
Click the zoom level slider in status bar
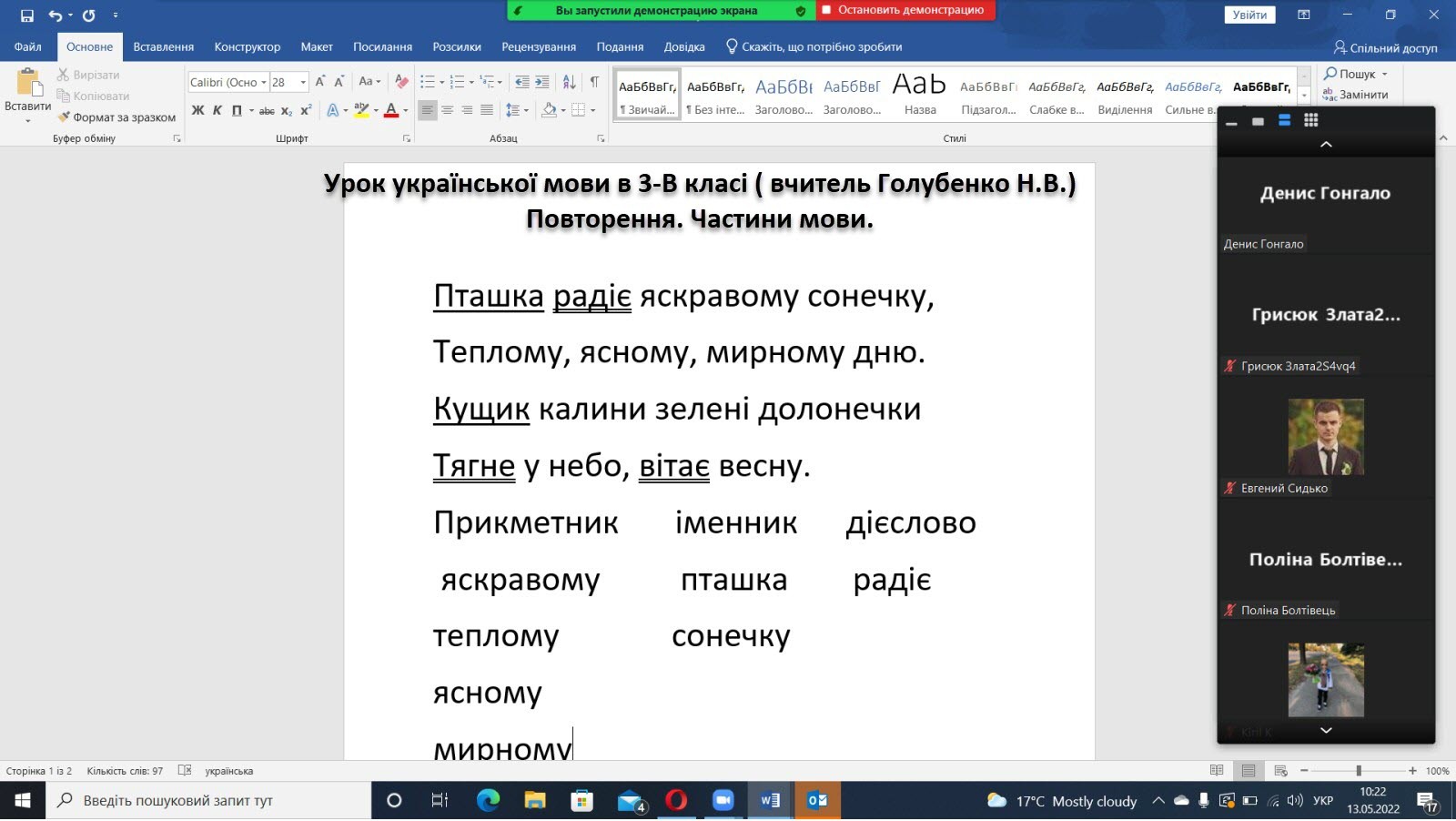[x=1358, y=771]
